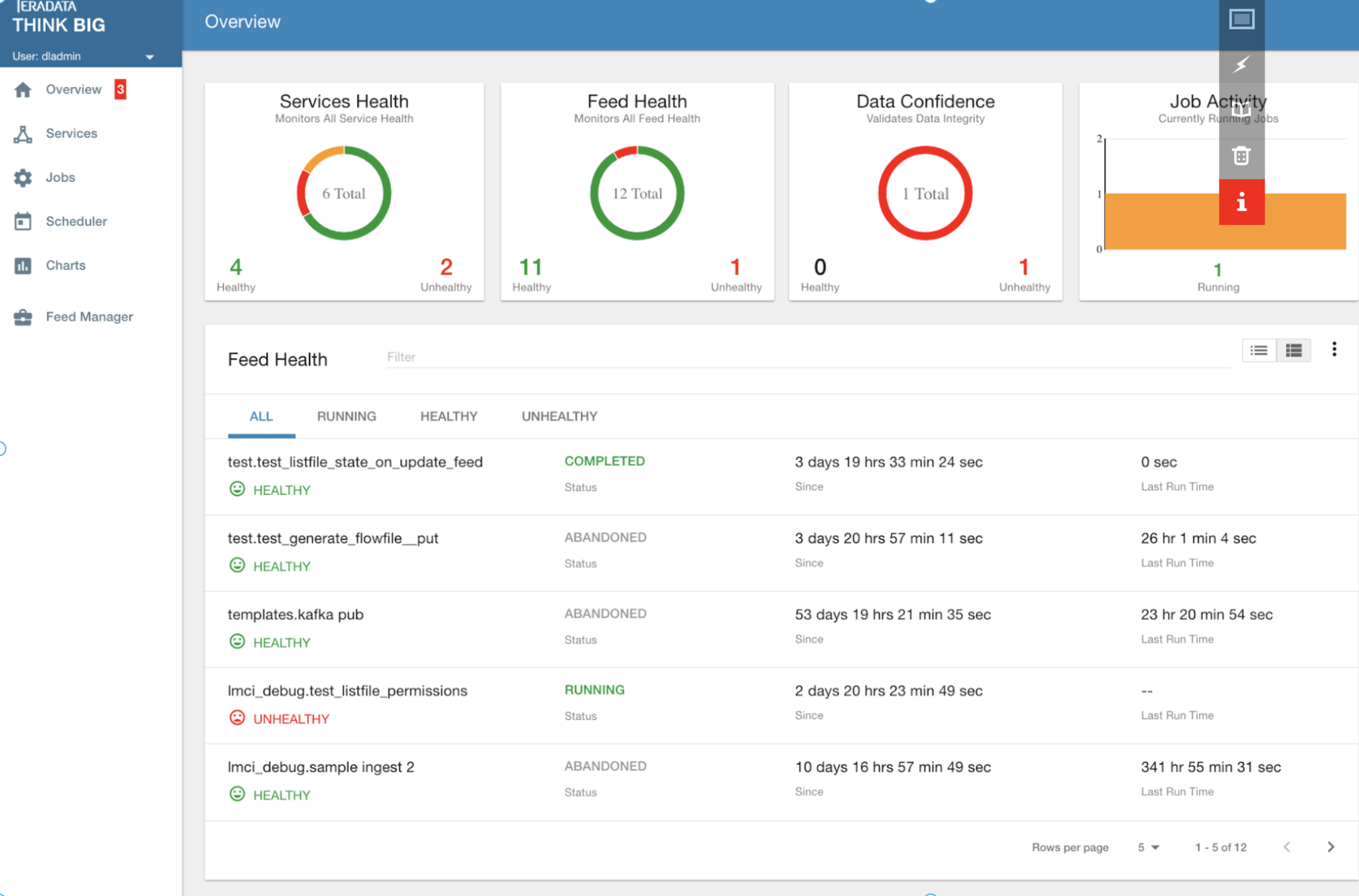Open Overview via the home icon
The height and width of the screenshot is (896, 1359).
[x=23, y=90]
